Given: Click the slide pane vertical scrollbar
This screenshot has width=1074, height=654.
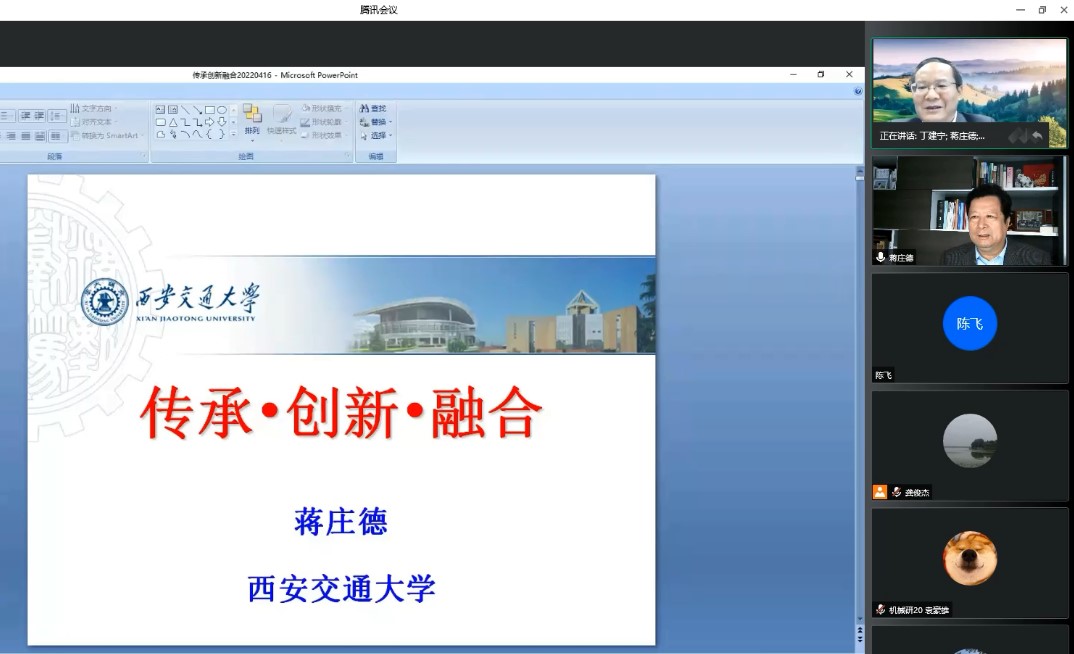Looking at the screenshot, I should pos(859,400).
